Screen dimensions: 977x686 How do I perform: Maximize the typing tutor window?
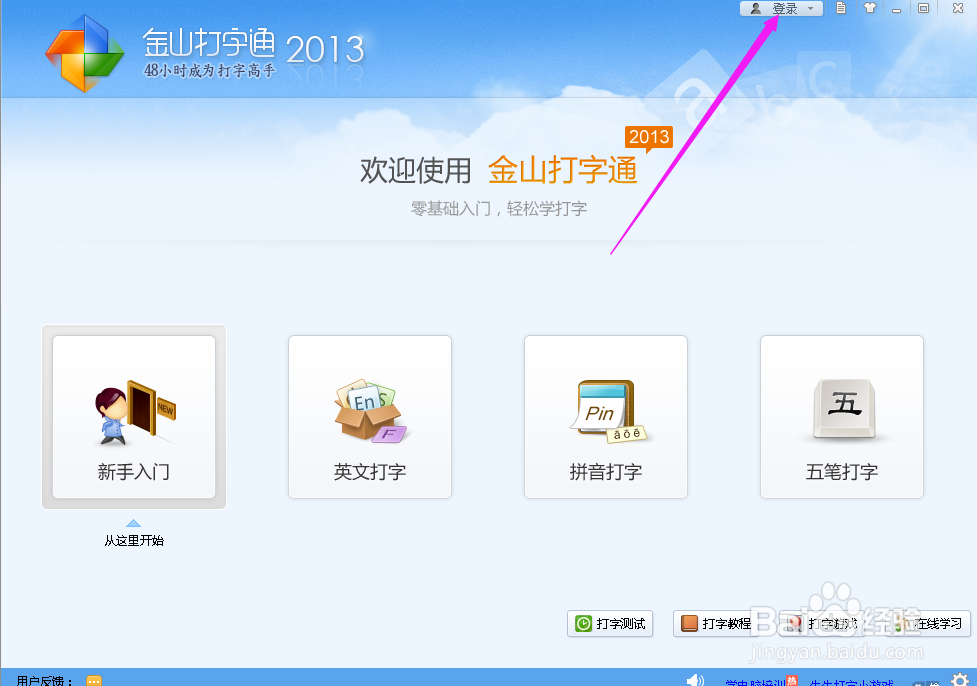pos(923,8)
